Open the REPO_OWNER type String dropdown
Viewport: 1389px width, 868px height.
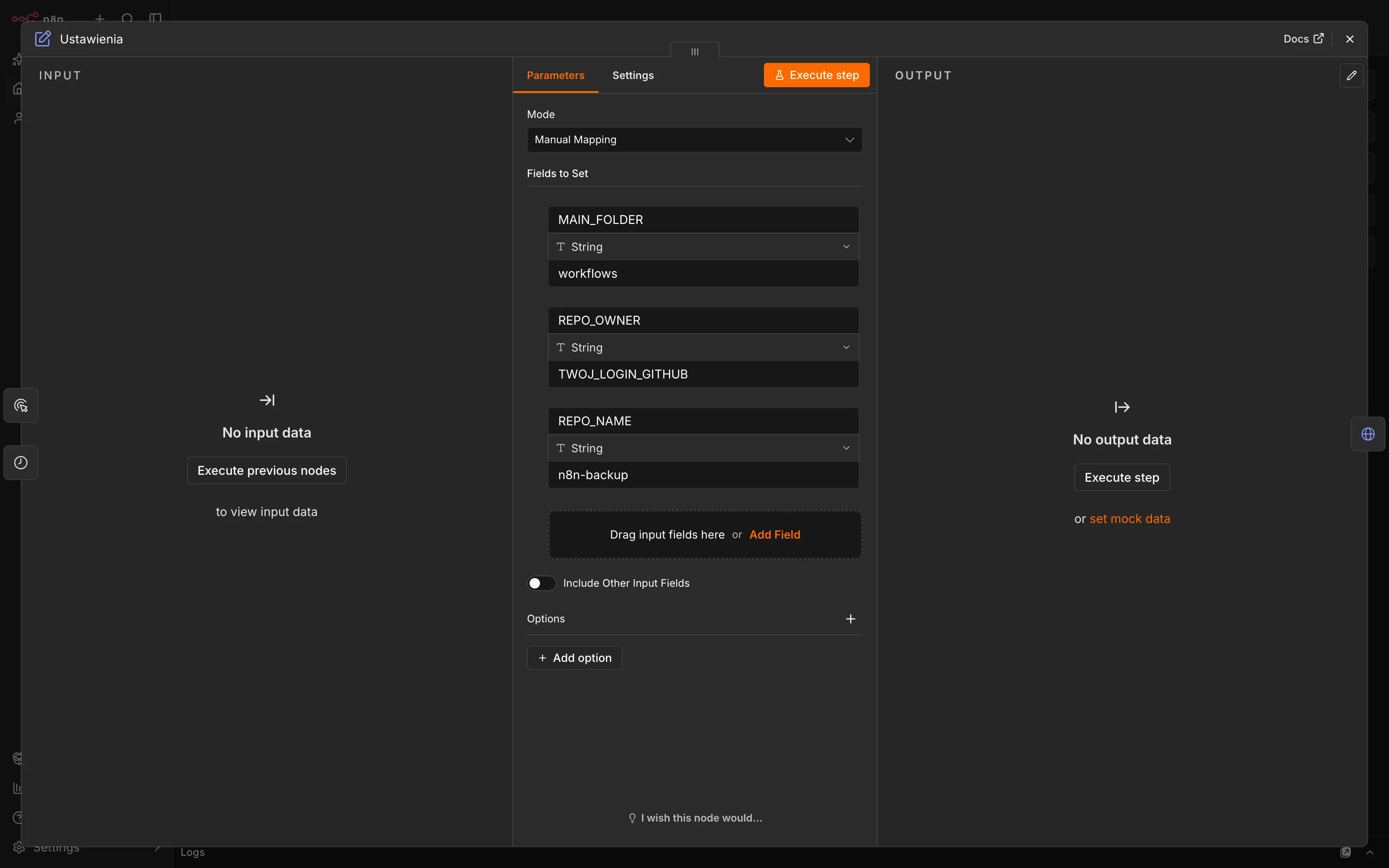[703, 347]
